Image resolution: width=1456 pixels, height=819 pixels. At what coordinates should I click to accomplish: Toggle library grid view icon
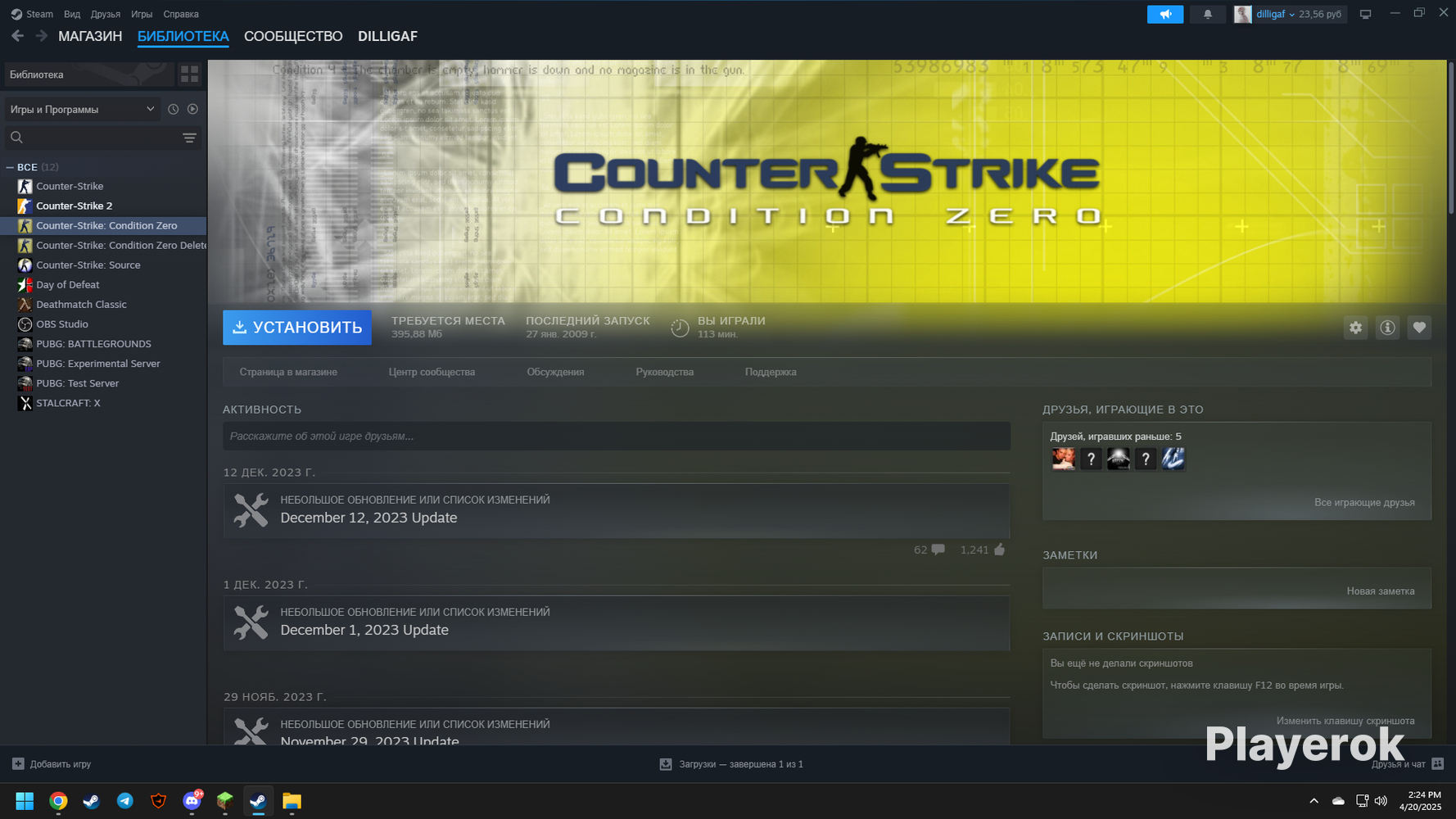point(189,75)
